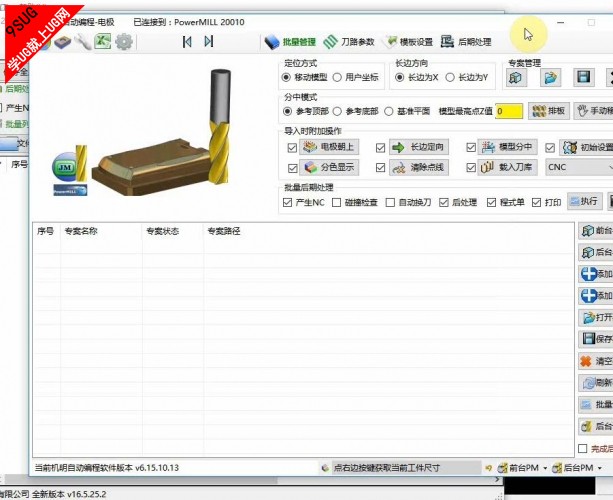This screenshot has width=613, height=500.
Task: Click the brown block model toolbar icon
Action: tap(63, 41)
